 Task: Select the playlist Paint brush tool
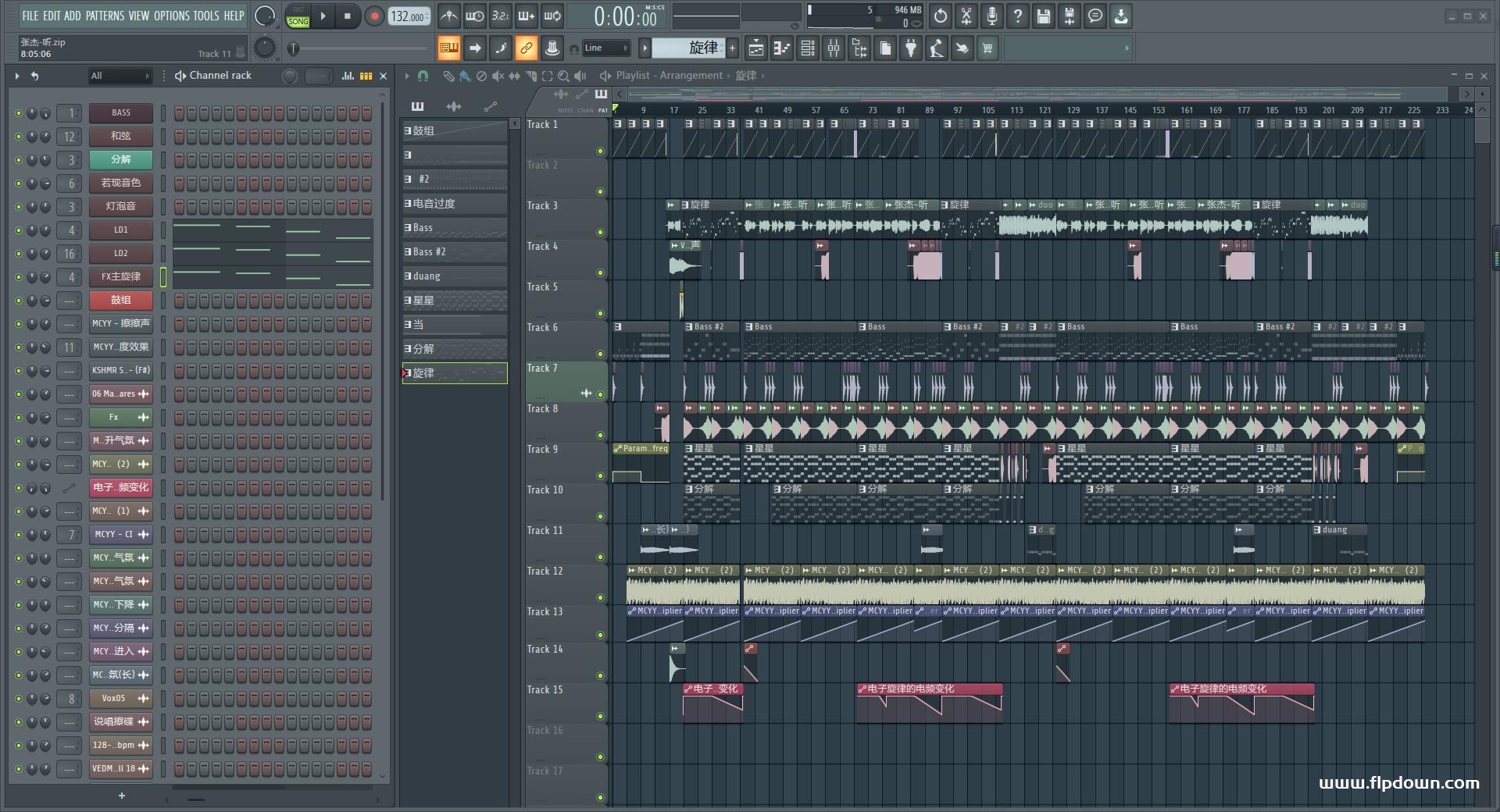465,76
